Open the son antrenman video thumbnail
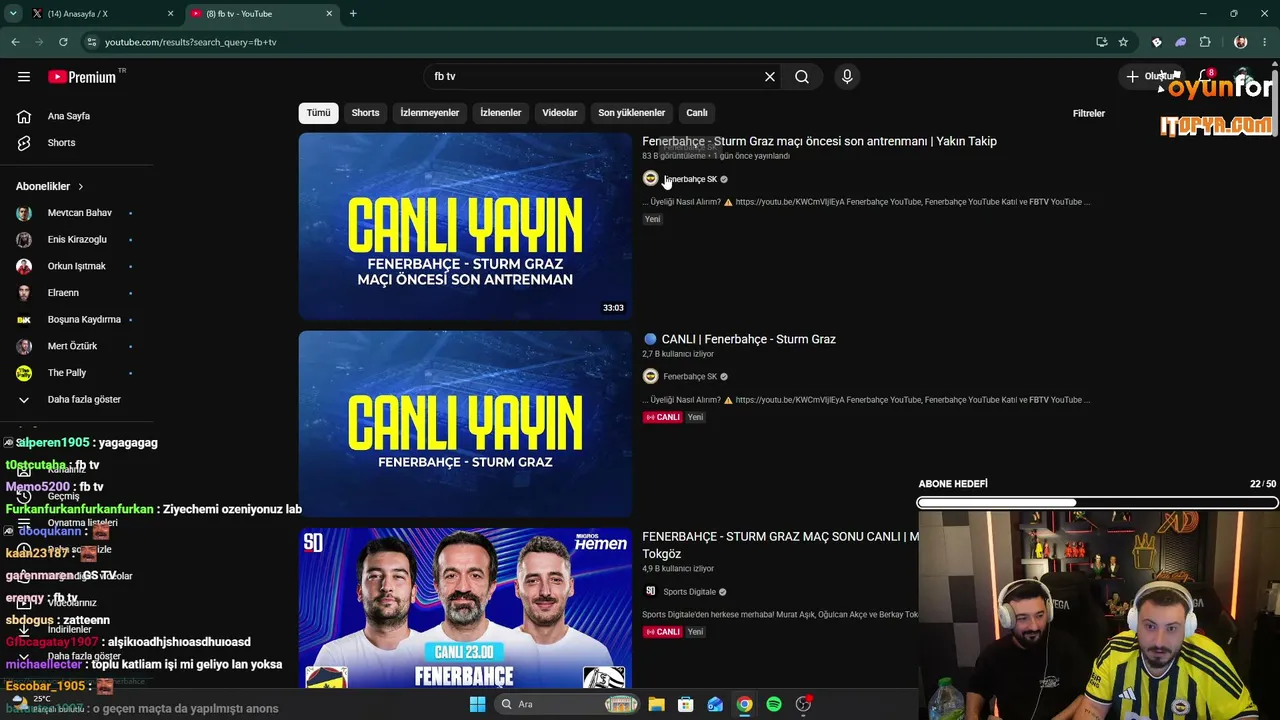1280x720 pixels. [465, 226]
